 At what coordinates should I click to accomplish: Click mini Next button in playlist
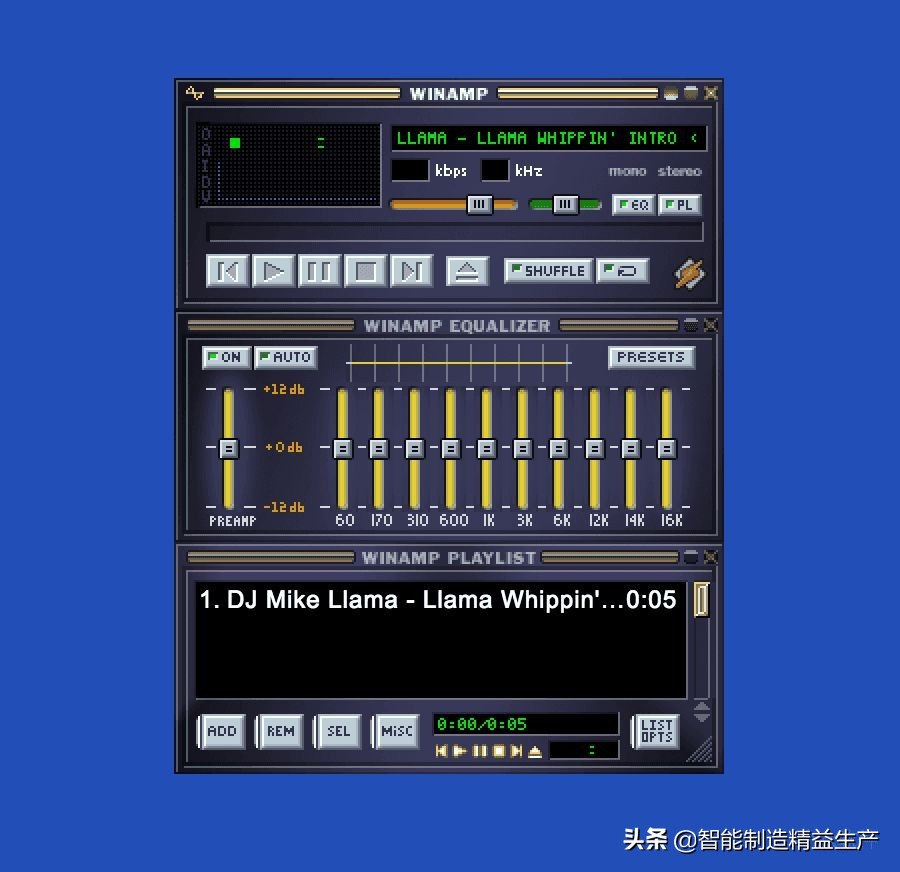(517, 750)
